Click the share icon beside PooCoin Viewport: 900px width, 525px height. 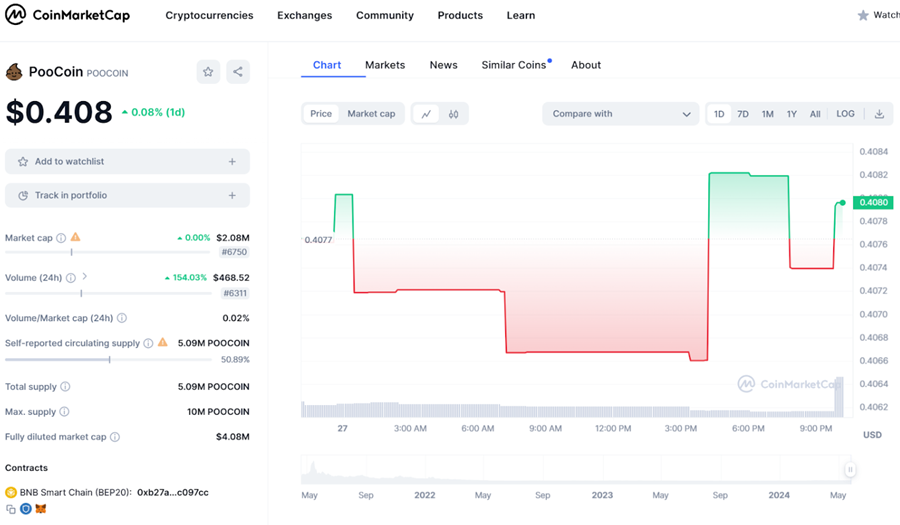pos(238,72)
